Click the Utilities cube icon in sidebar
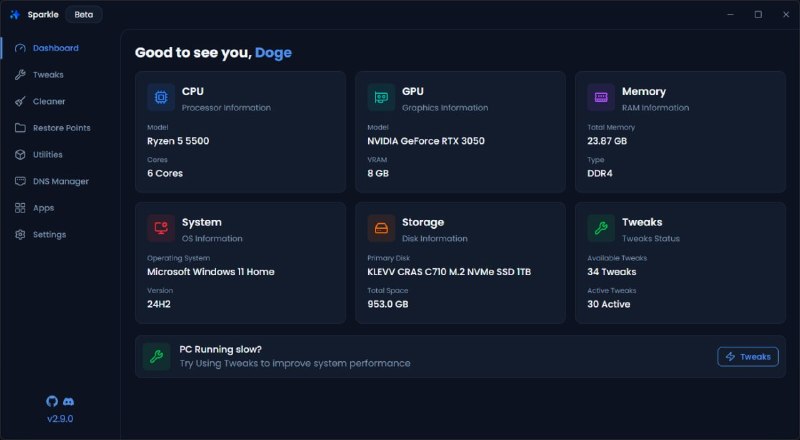This screenshot has width=800, height=440. coord(20,154)
